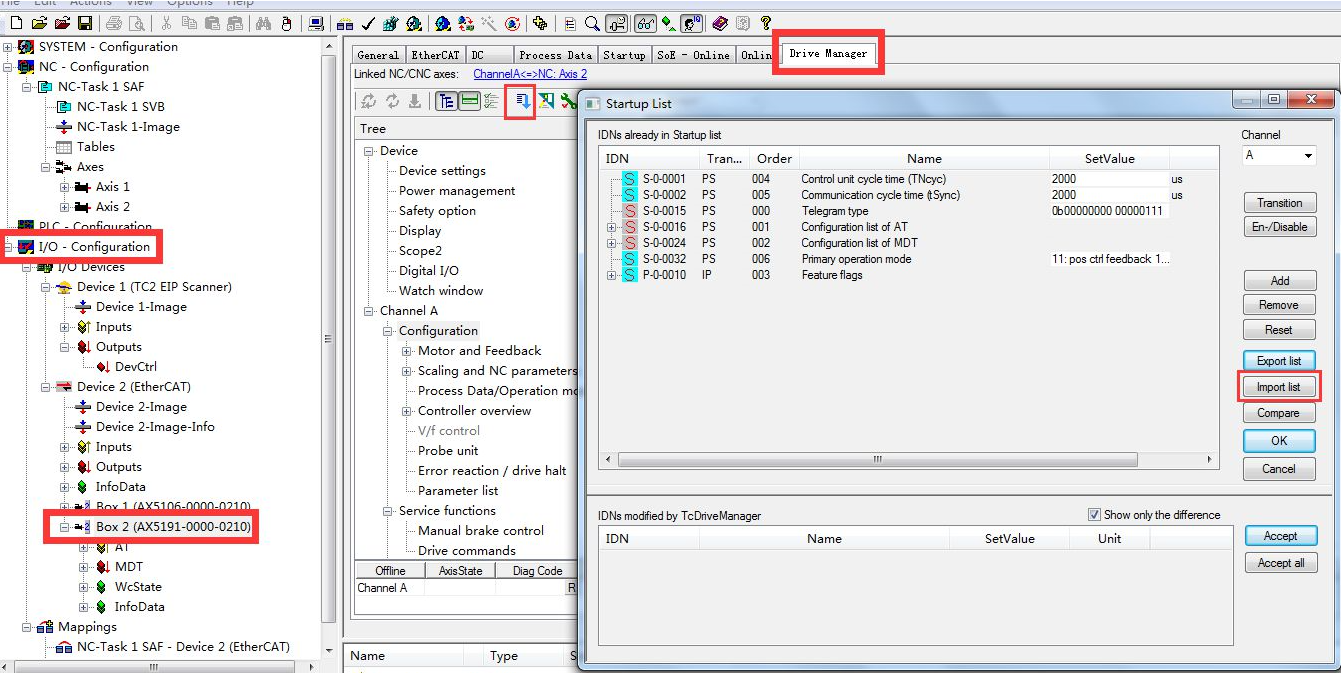Screen dimensions: 1341x673
Task: Switch to the Process Data tab
Action: tap(555, 55)
